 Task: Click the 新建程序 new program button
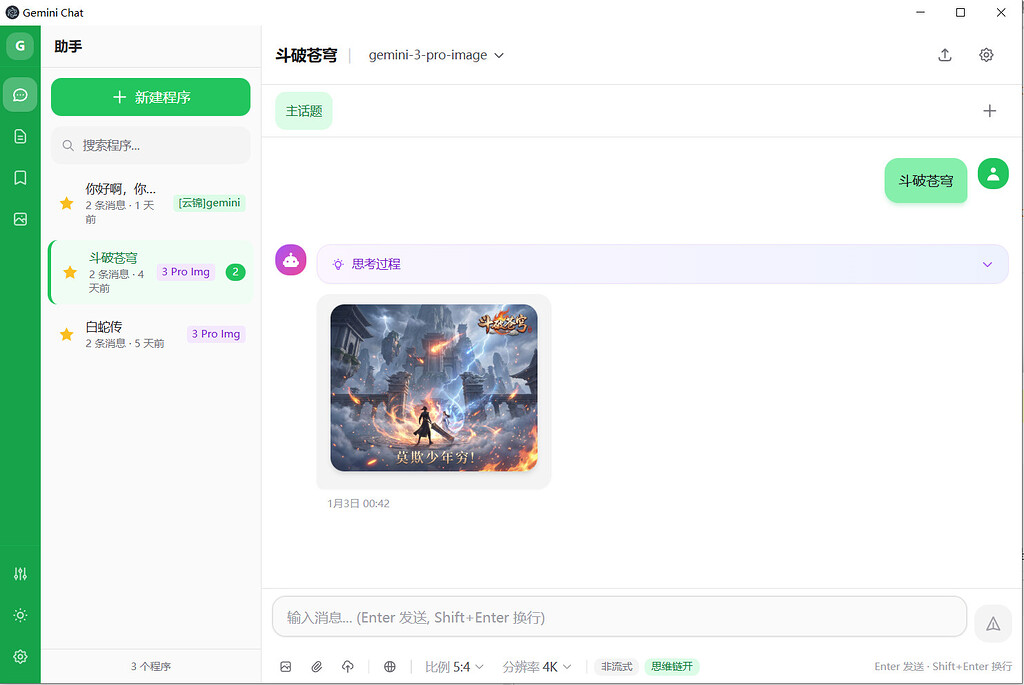[x=151, y=97]
